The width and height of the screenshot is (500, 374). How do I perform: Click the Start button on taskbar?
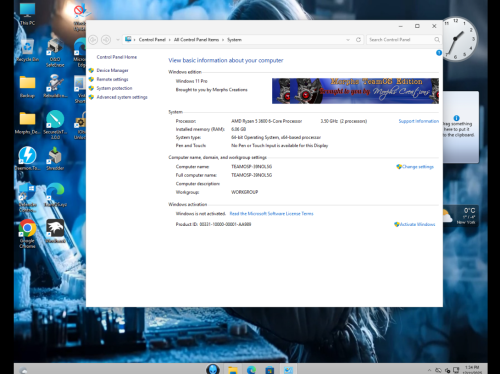213,369
